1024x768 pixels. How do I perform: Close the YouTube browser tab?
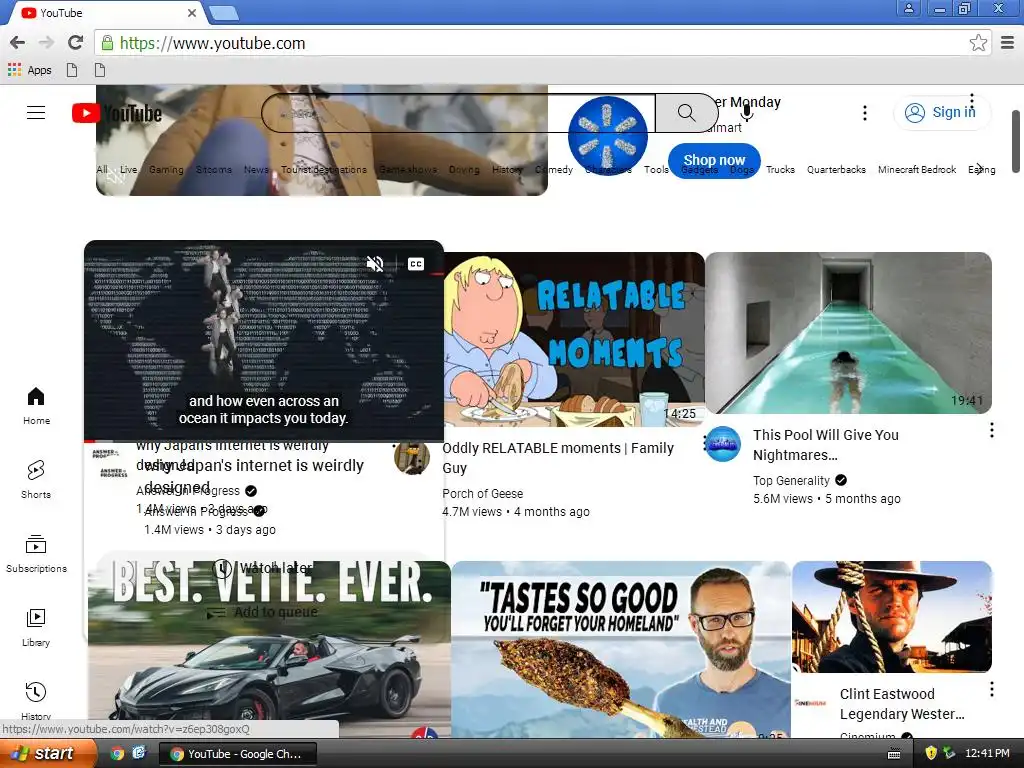tap(192, 12)
